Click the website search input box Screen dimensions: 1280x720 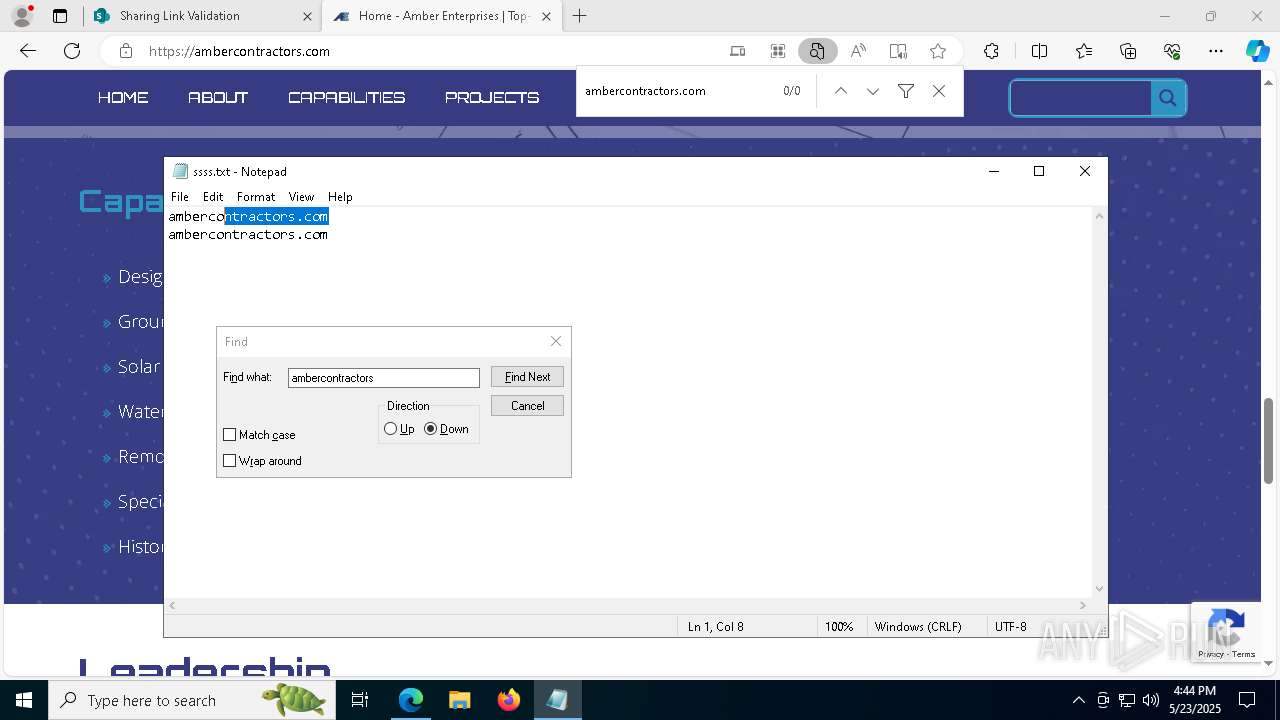(x=1081, y=98)
